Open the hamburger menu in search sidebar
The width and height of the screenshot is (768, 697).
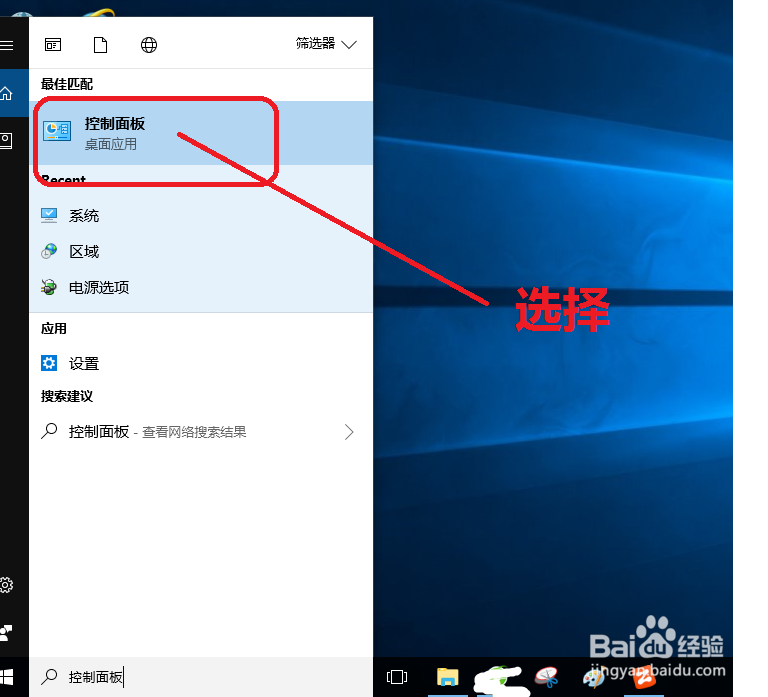click(x=7, y=46)
